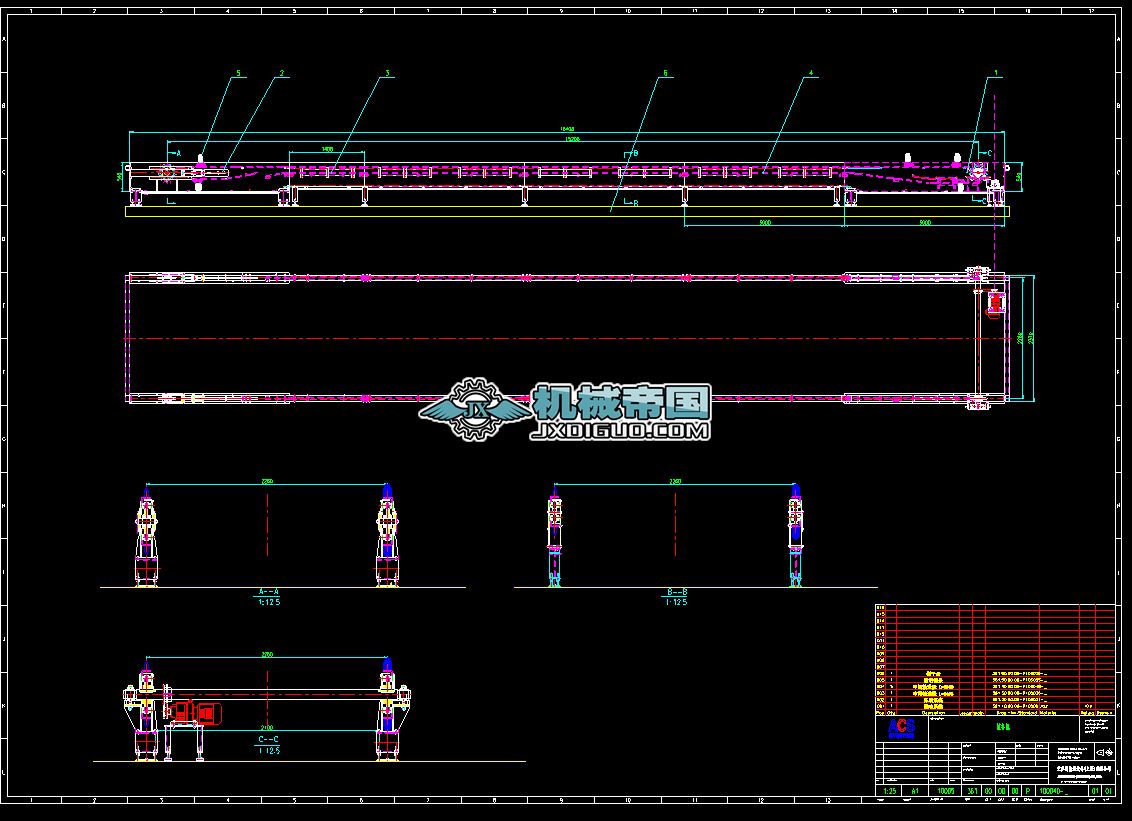Click the 15200 overall length dimension
Viewport: 1132px width, 821px height.
click(572, 139)
